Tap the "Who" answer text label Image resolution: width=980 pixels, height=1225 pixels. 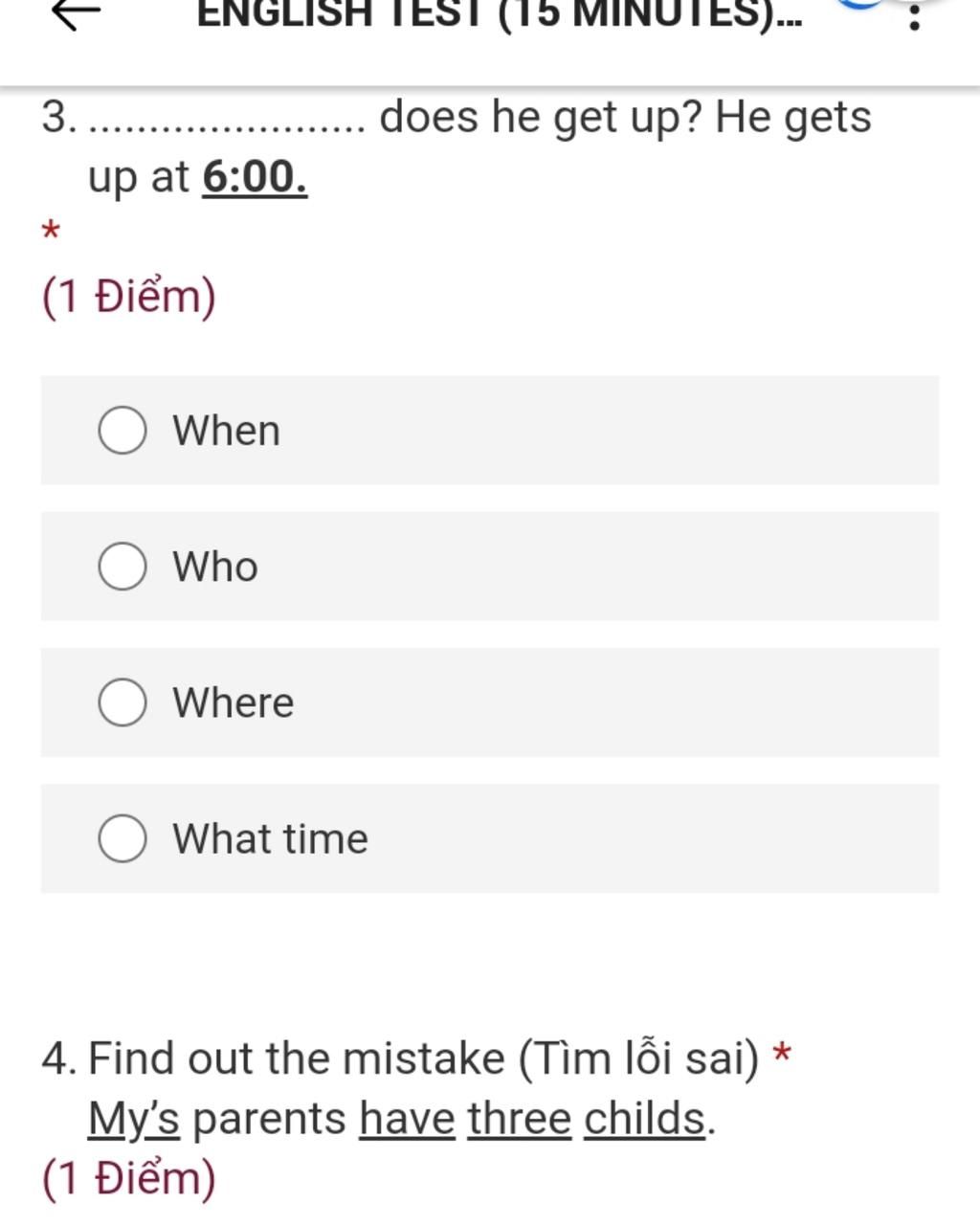[x=215, y=567]
